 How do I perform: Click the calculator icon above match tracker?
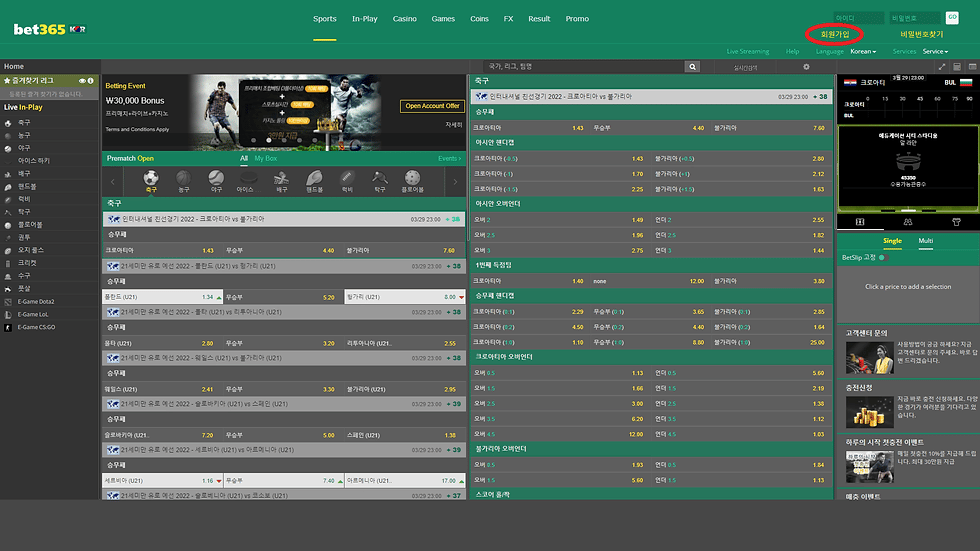click(957, 67)
